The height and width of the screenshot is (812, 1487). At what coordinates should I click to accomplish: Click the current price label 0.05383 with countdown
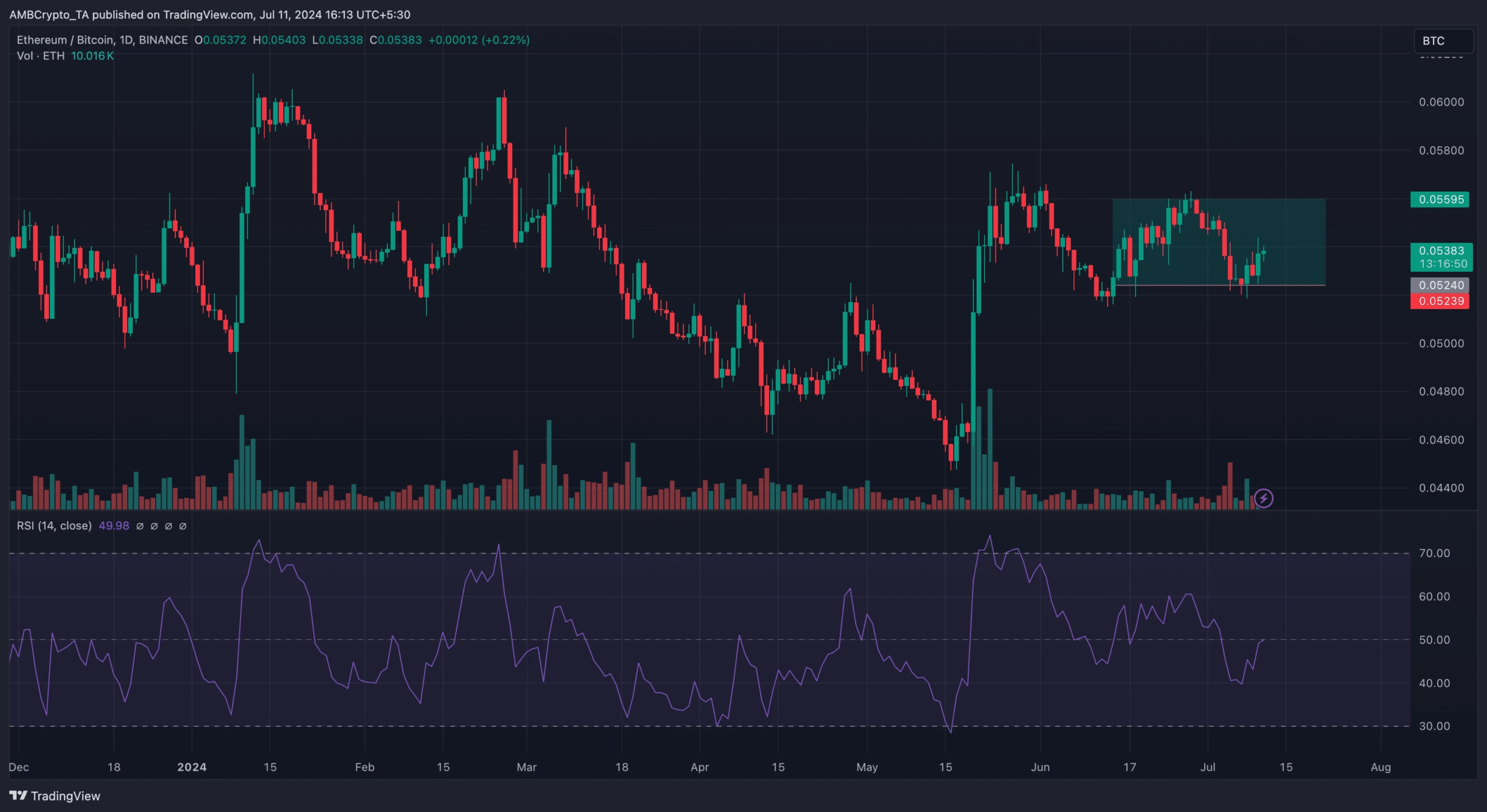[1442, 257]
